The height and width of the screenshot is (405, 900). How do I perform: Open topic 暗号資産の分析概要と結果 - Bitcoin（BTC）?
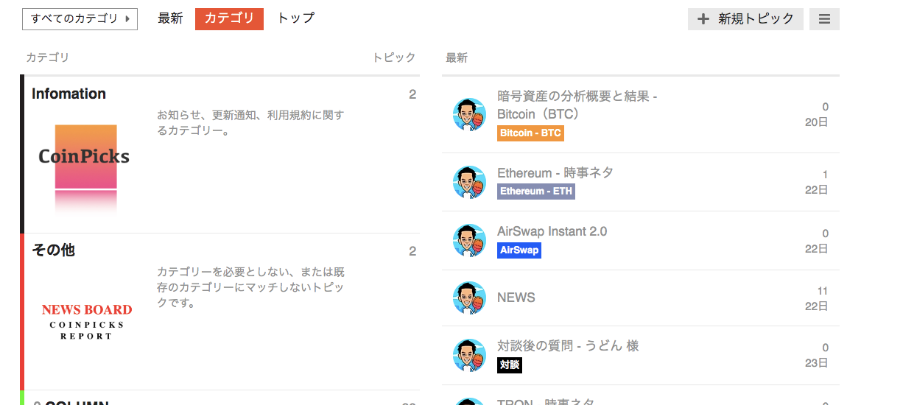(x=577, y=106)
